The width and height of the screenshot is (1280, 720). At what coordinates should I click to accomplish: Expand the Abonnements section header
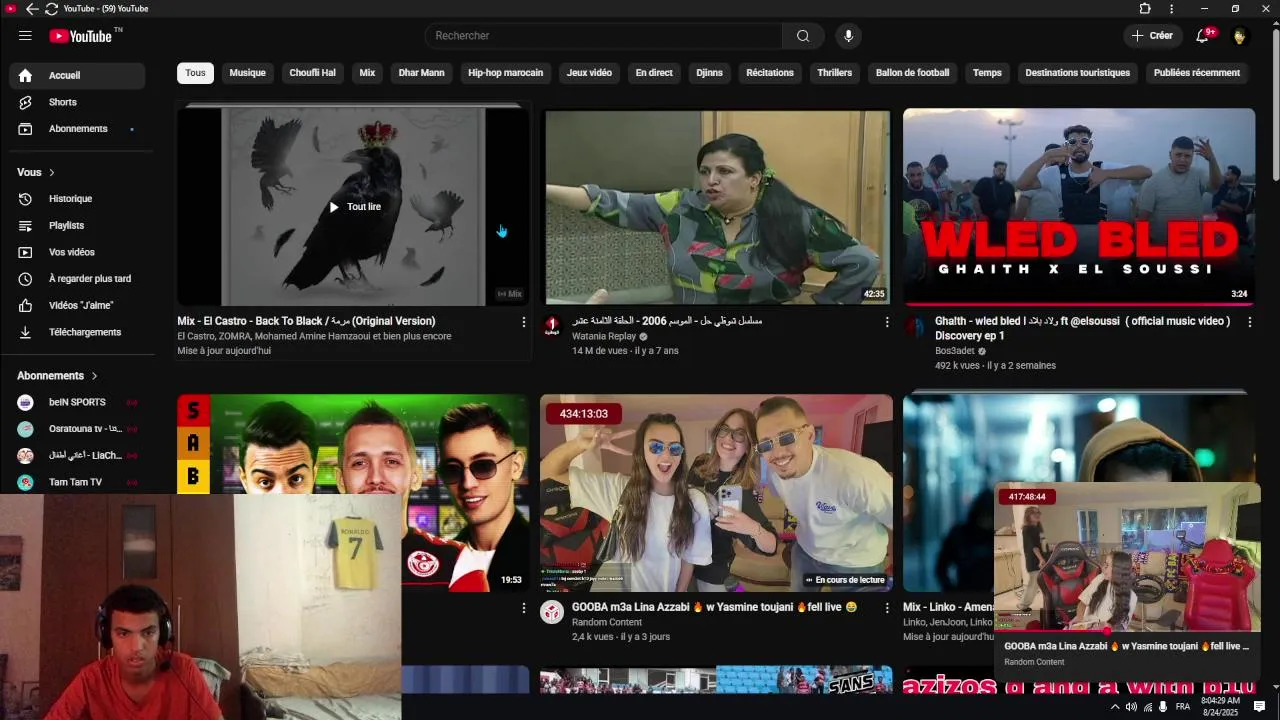click(x=57, y=376)
